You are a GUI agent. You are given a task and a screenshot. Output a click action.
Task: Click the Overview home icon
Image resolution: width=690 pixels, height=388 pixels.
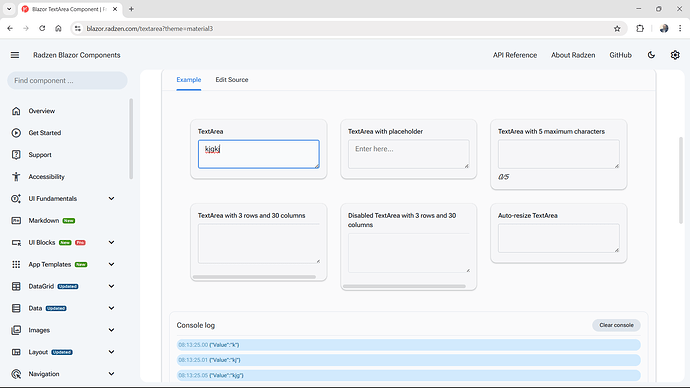tap(16, 111)
